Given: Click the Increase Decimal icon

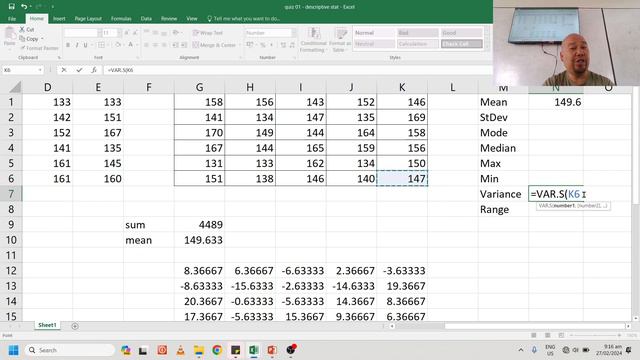Looking at the screenshot, I should 283,45.
